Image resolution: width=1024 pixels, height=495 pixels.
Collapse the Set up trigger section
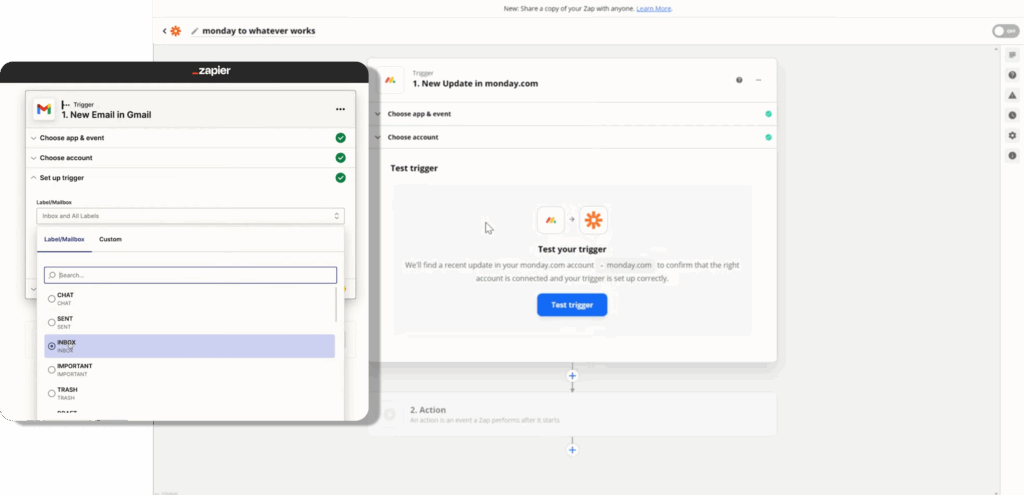click(x=191, y=178)
